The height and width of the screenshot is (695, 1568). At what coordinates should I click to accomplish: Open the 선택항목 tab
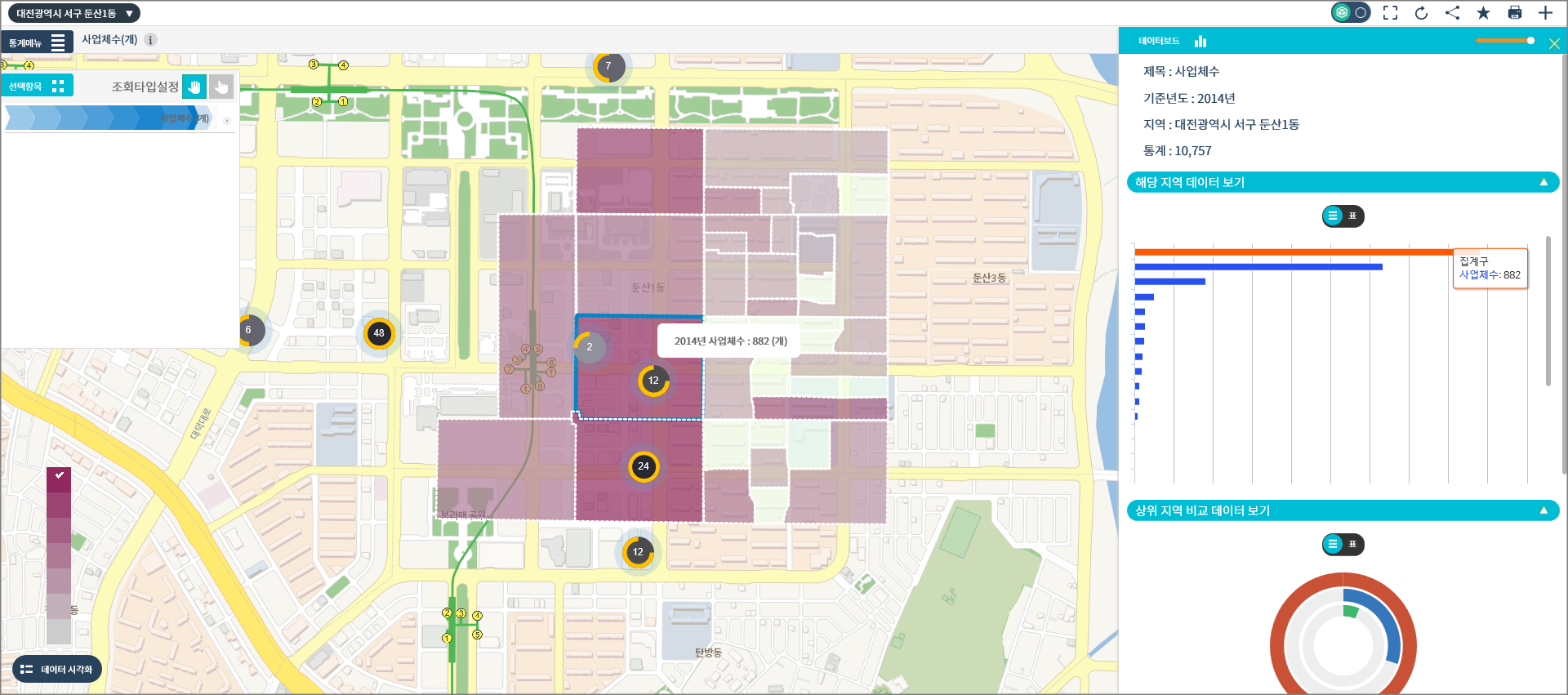[37, 86]
